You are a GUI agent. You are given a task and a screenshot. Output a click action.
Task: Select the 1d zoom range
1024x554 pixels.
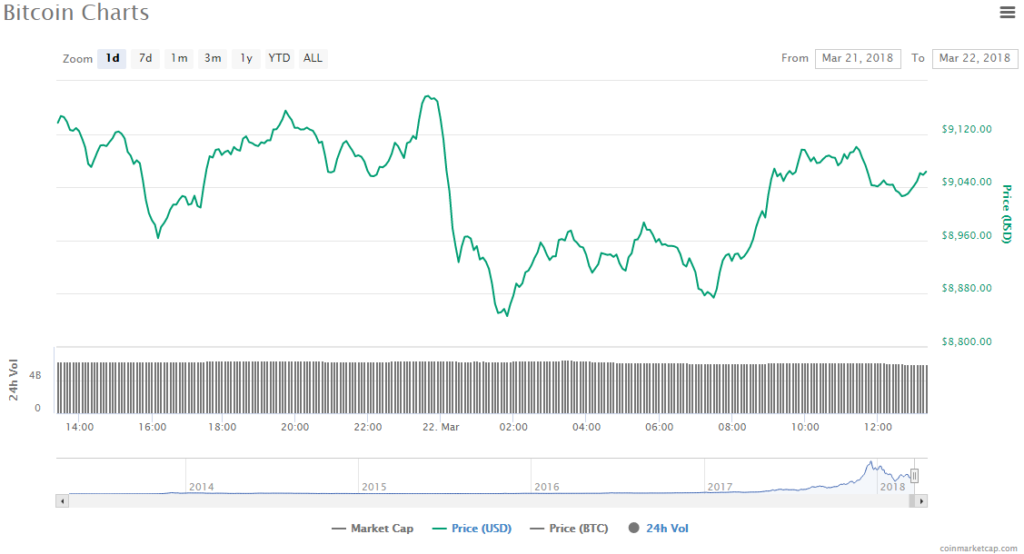tap(113, 58)
